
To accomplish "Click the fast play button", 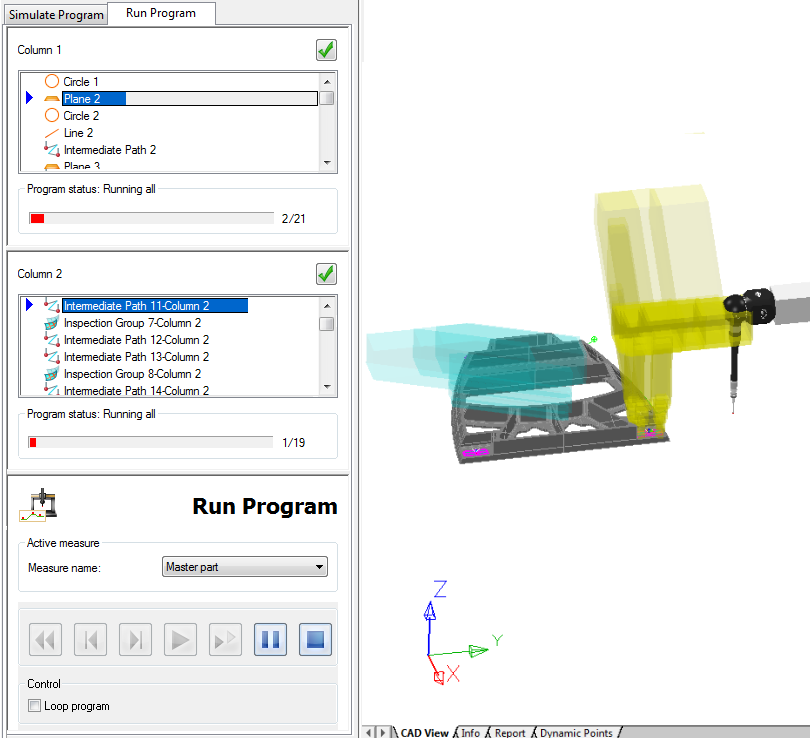I will (x=225, y=640).
